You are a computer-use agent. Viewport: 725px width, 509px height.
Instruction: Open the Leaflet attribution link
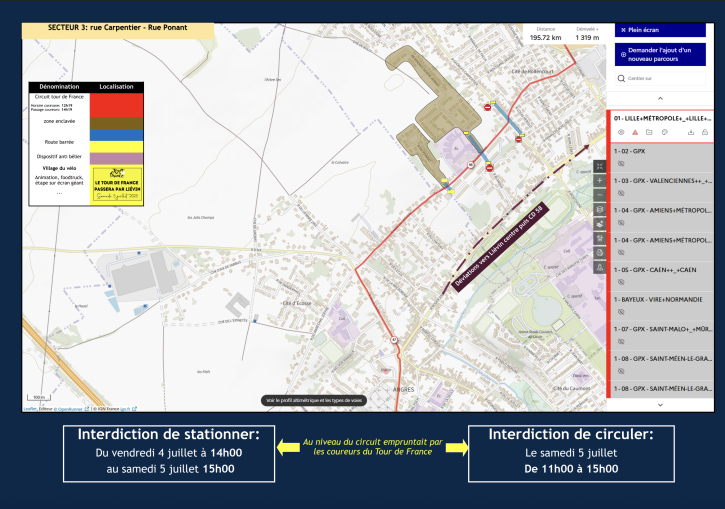pyautogui.click(x=30, y=409)
